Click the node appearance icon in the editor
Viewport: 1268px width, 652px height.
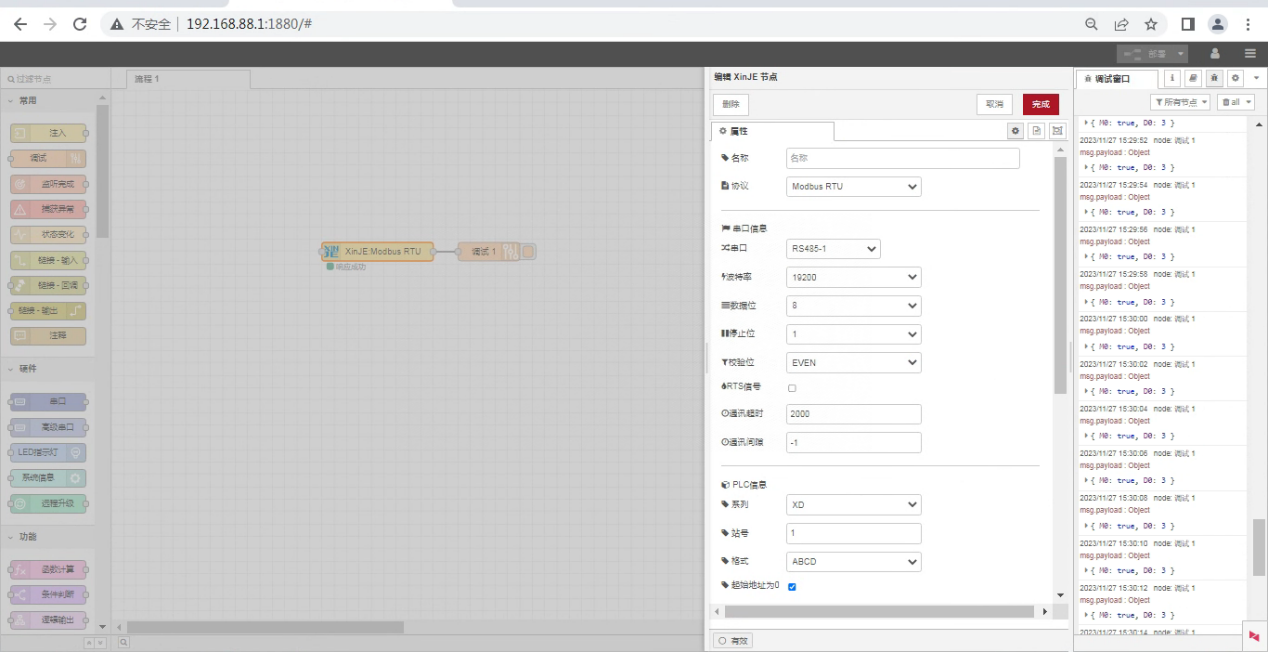[1058, 131]
